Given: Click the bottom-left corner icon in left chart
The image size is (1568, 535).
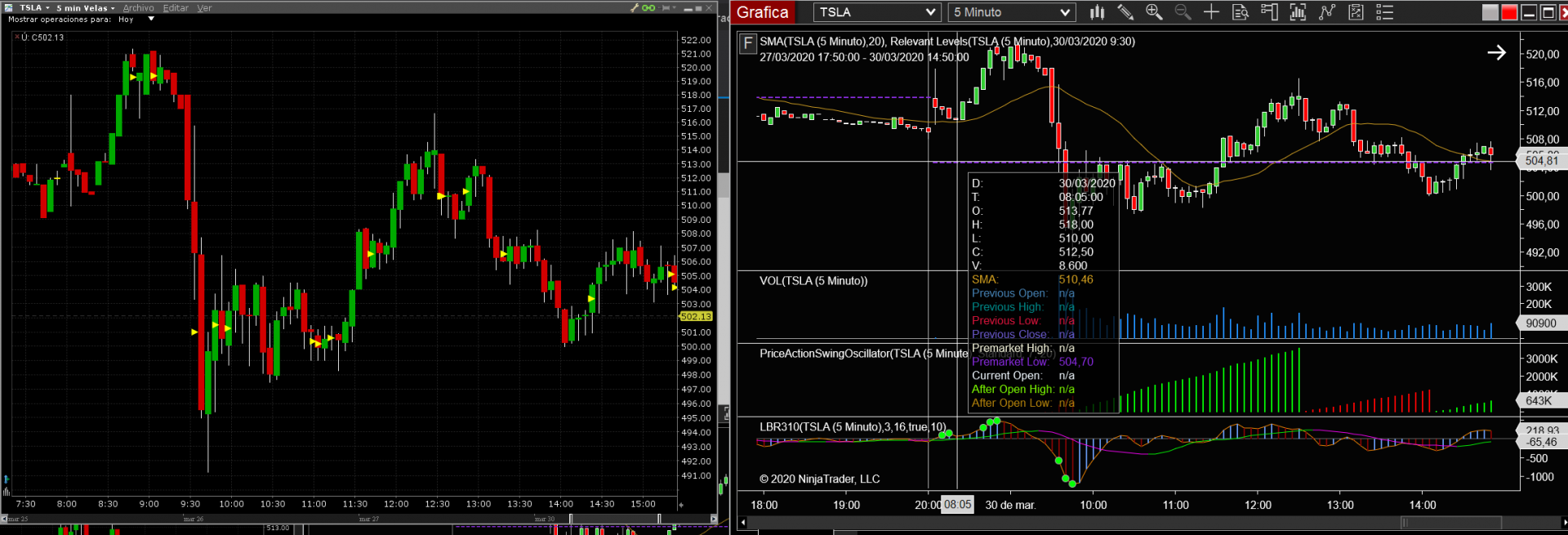Looking at the screenshot, I should tap(7, 492).
